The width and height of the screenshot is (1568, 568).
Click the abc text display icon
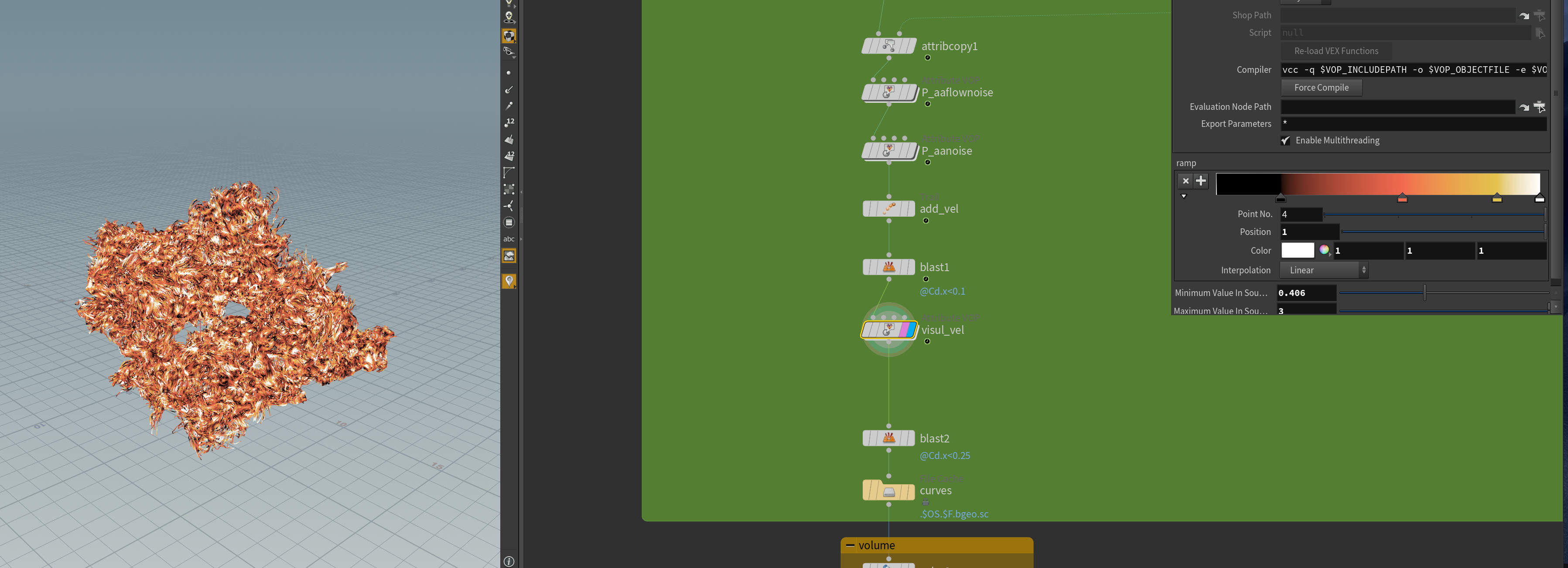click(x=509, y=239)
